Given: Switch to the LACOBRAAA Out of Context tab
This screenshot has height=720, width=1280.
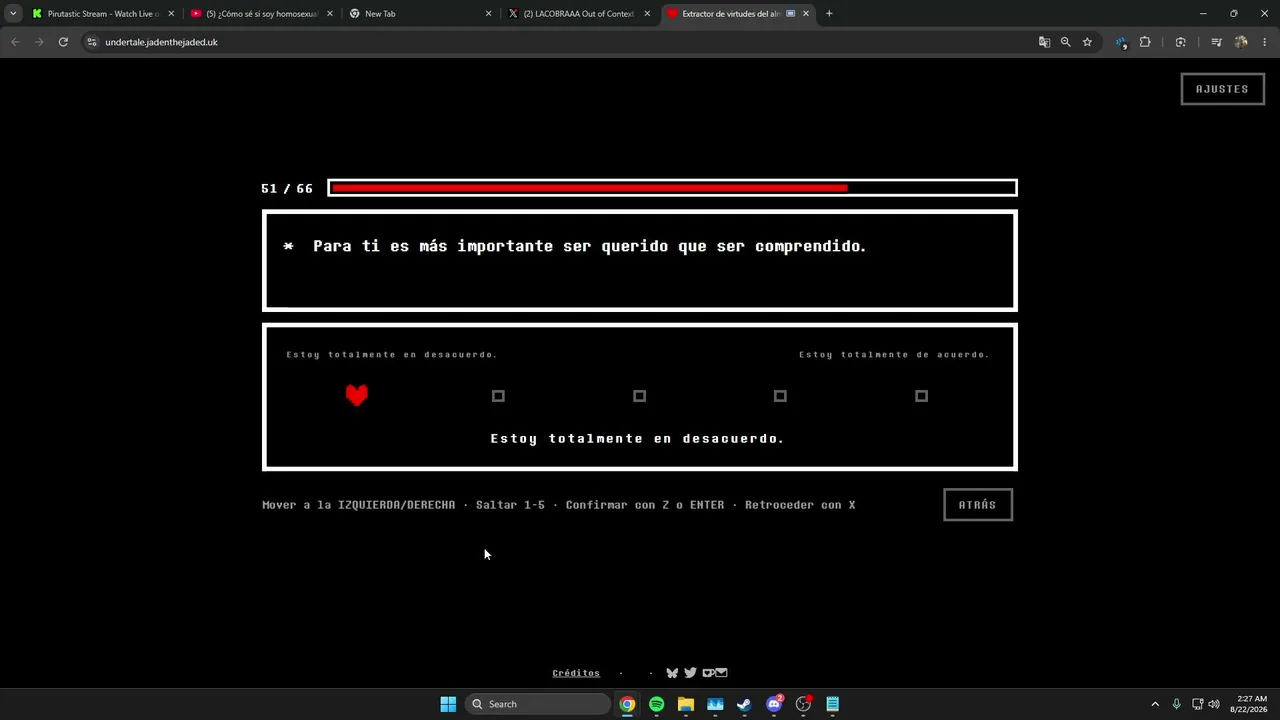Looking at the screenshot, I should point(578,14).
